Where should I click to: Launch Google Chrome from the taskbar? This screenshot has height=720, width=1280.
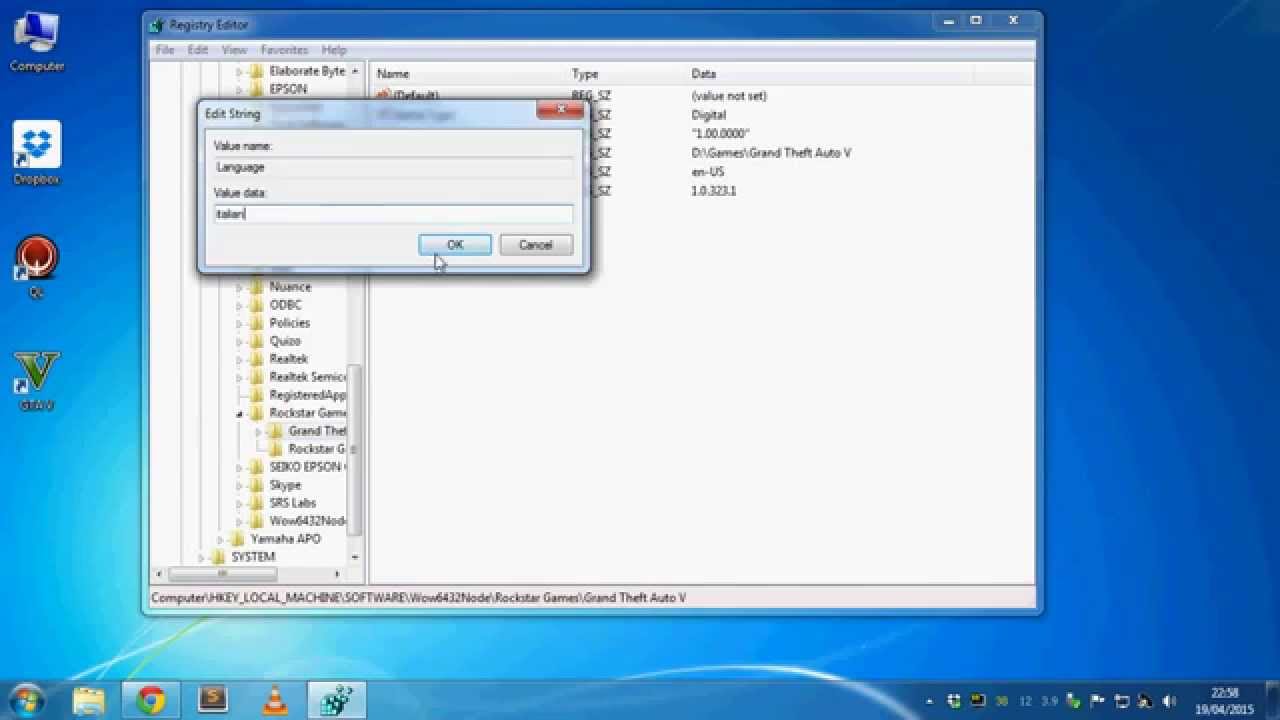tap(151, 700)
